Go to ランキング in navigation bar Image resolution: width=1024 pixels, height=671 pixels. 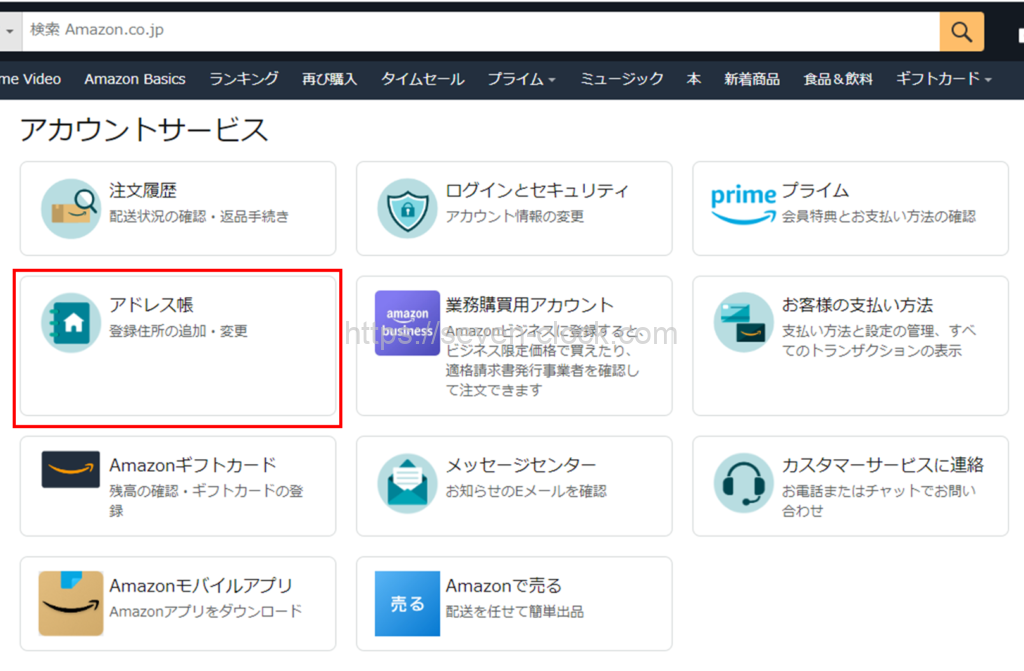(x=244, y=79)
